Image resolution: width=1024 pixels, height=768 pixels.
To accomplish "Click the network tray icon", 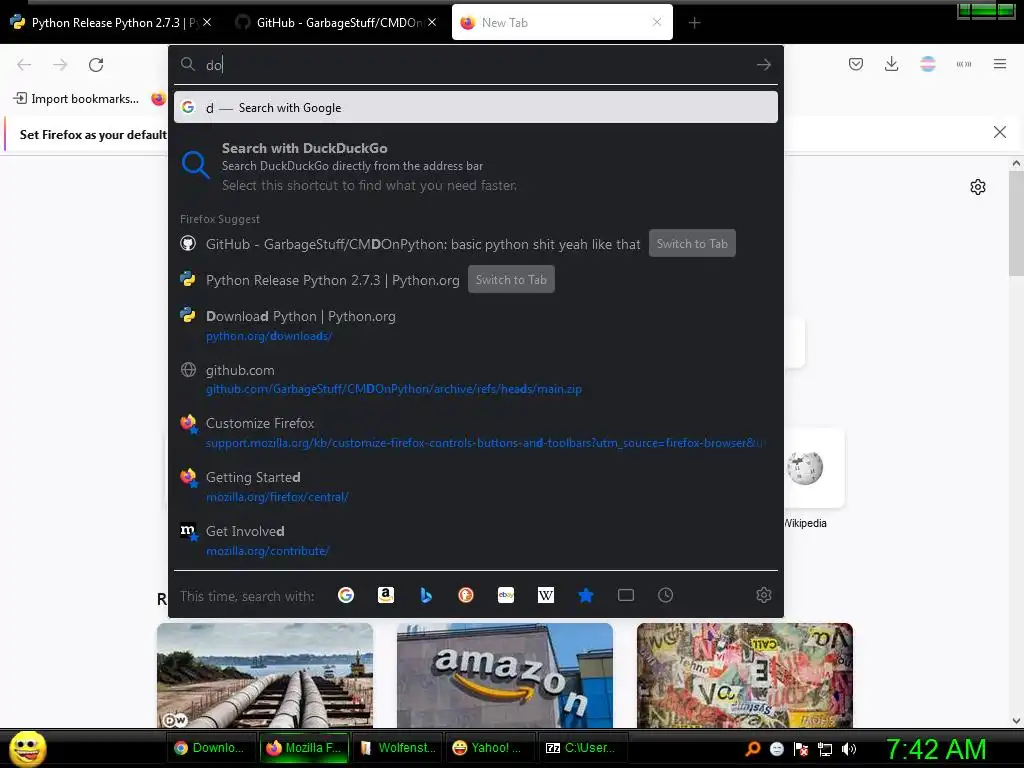I will coord(825,749).
